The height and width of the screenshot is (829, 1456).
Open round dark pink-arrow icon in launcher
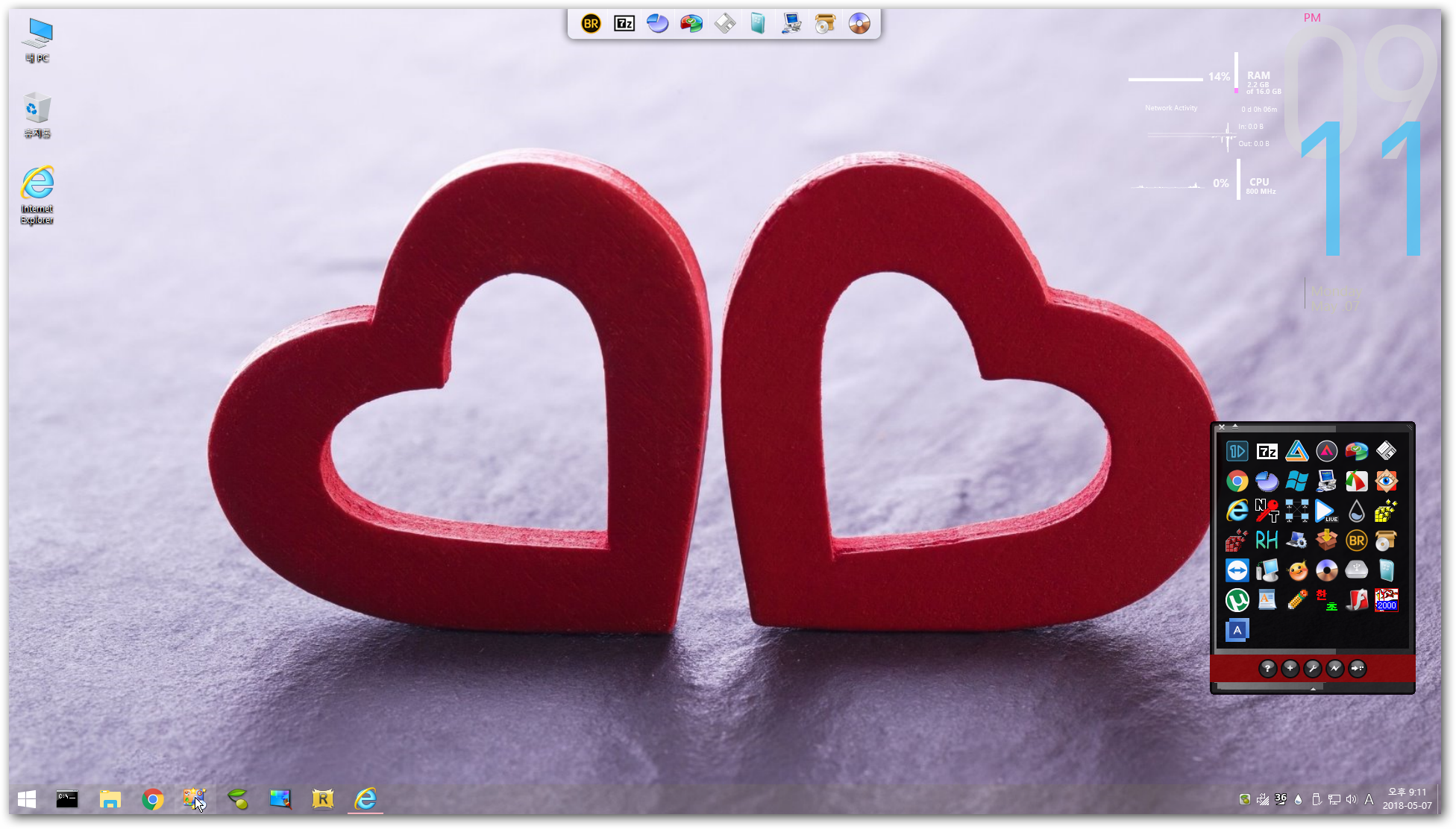tap(1326, 451)
